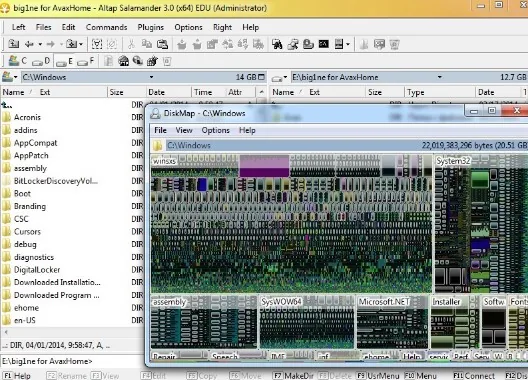Click the Find Files binoculars icon
Screen dimensions: 528x380
[277, 44]
